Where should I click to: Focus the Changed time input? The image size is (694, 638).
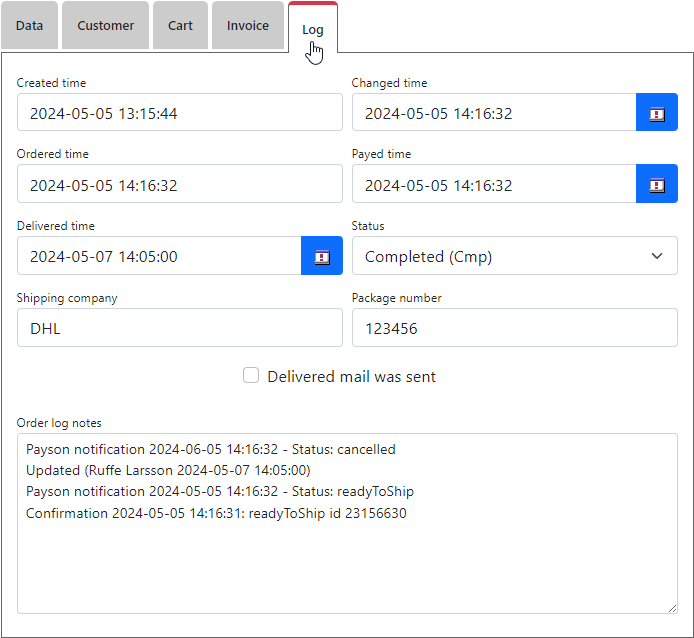(493, 113)
